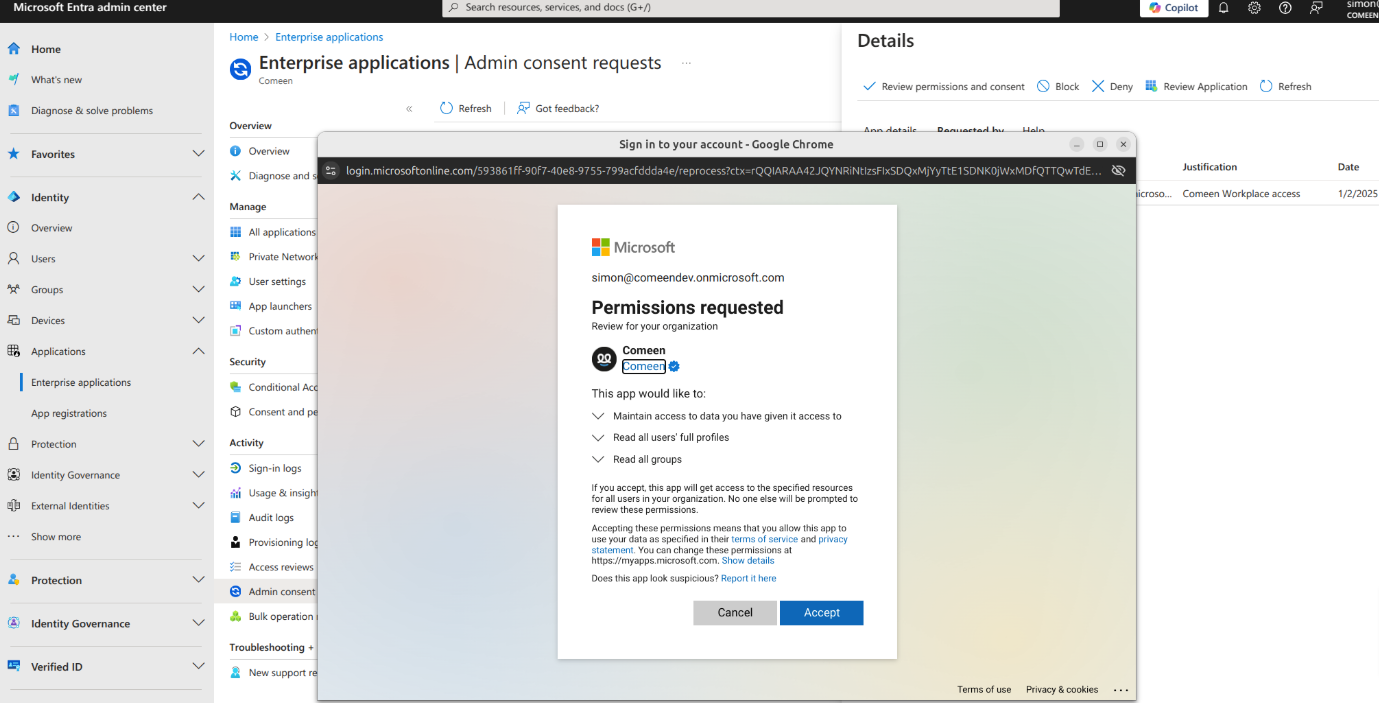Open Consent and permissions under Security

(273, 412)
